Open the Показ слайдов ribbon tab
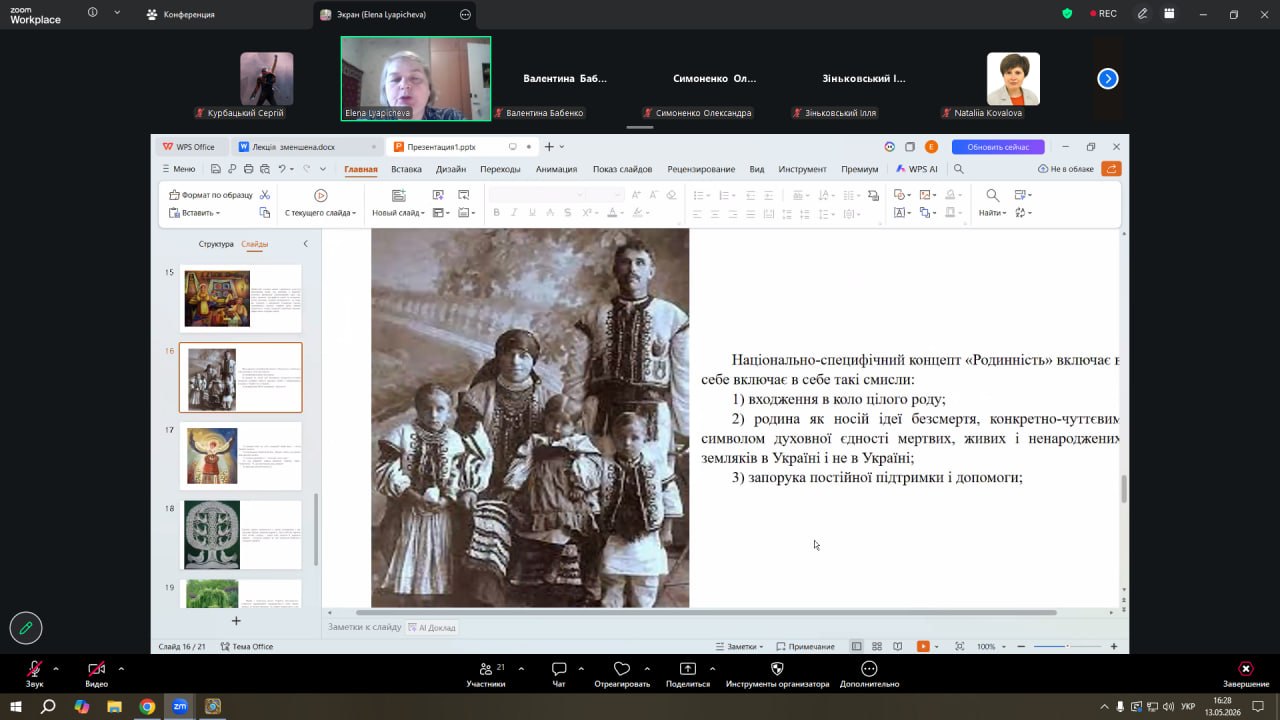 pos(622,169)
